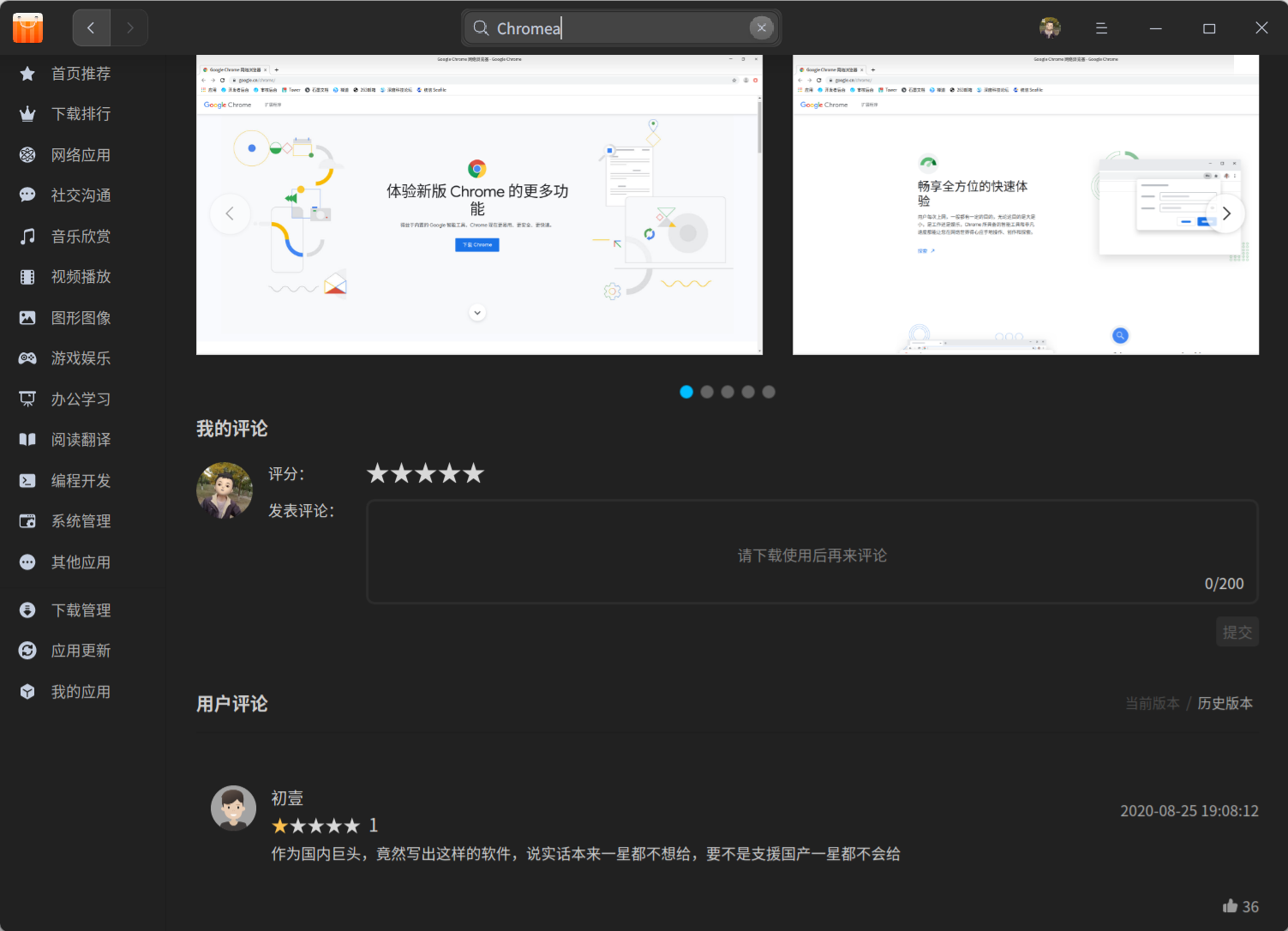Screen dimensions: 1288x931
Task: Select 首页推荐 in the sidebar
Action: pos(81,74)
